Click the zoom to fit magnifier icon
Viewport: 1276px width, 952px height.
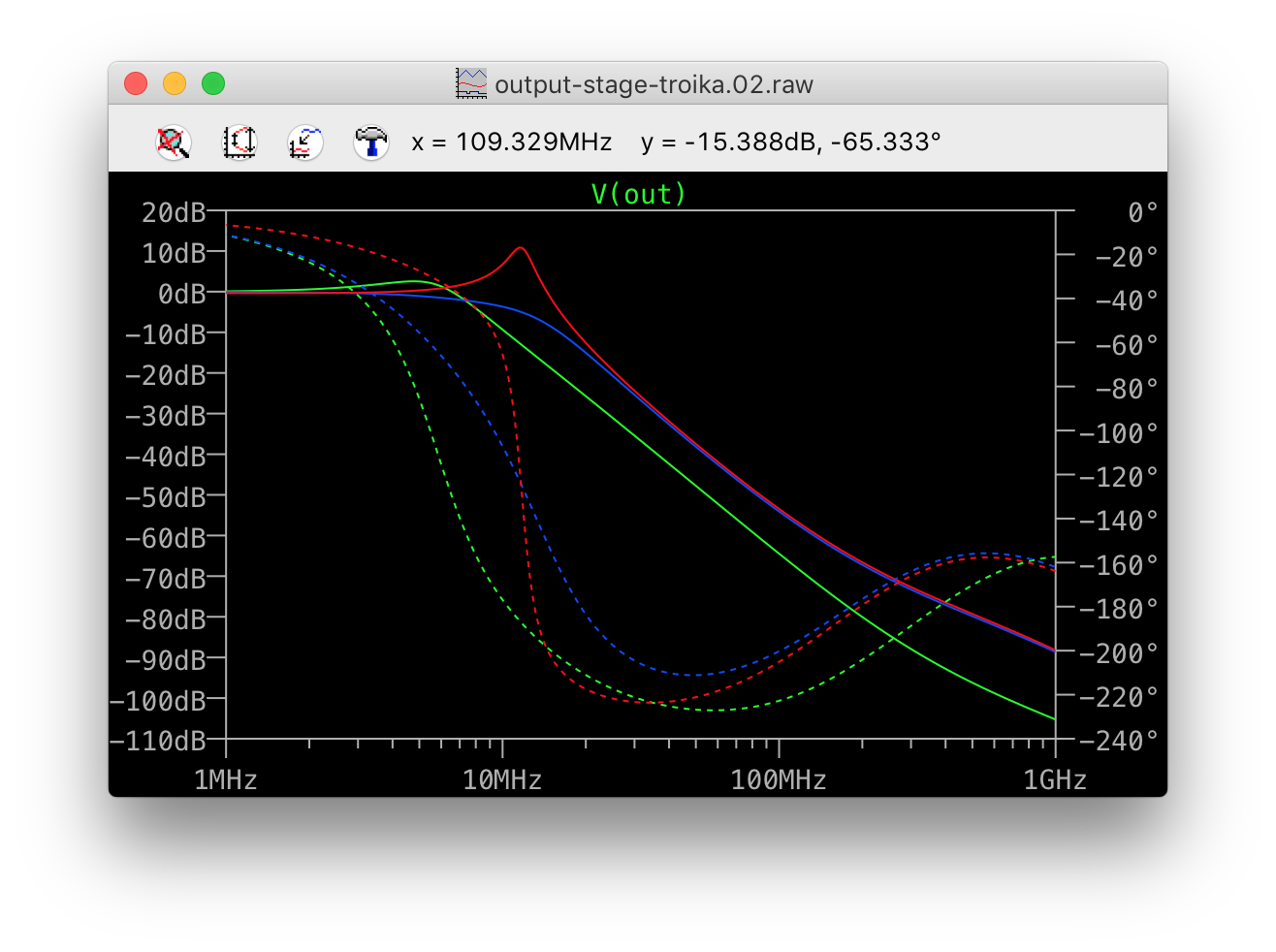click(x=174, y=143)
